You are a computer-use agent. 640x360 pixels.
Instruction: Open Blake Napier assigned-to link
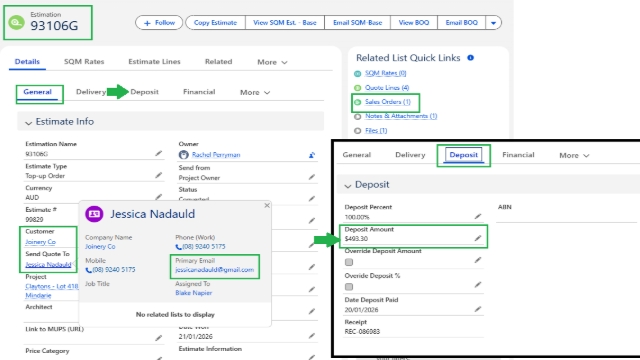coord(193,293)
